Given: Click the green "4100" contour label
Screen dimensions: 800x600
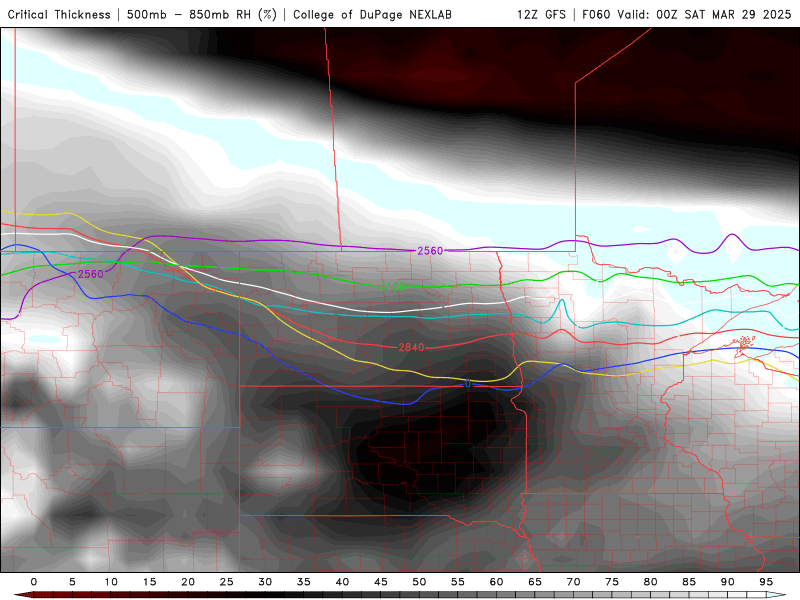Looking at the screenshot, I should tap(392, 286).
